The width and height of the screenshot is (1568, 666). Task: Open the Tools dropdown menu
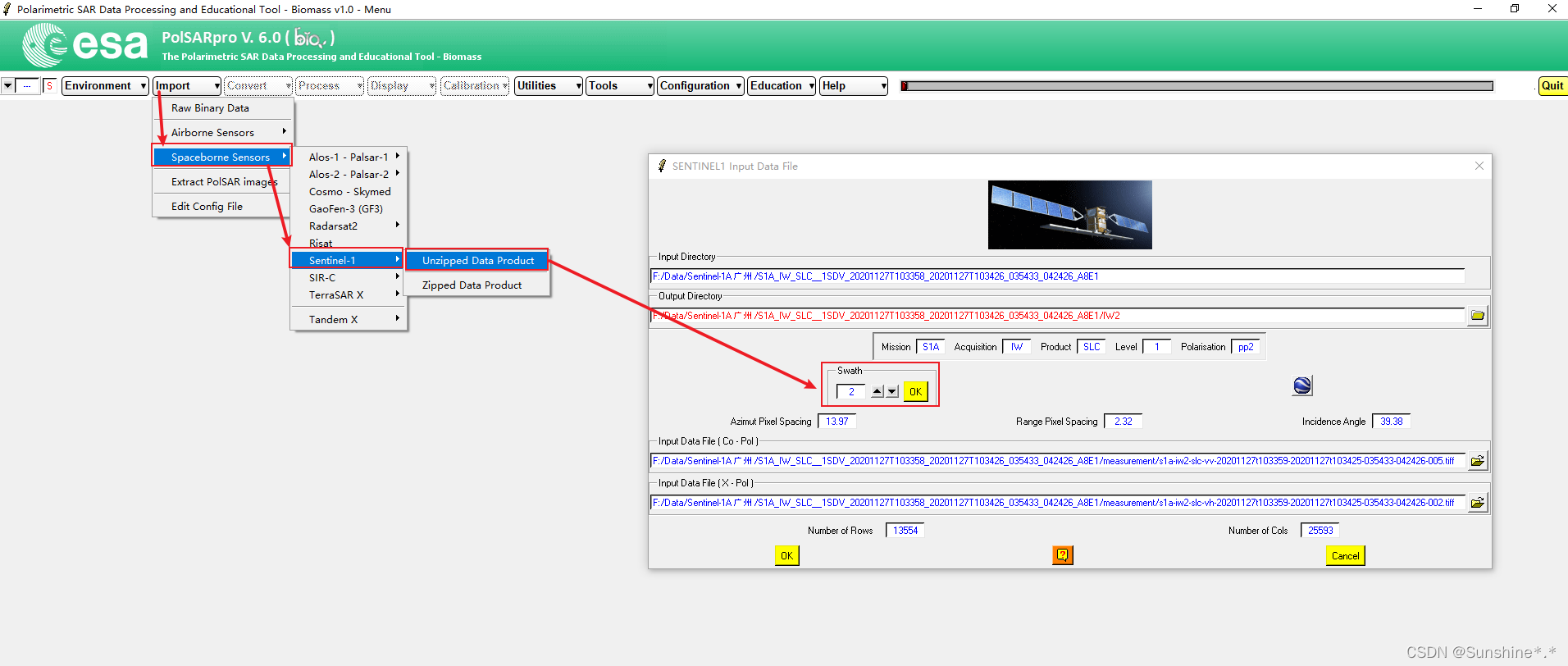click(620, 86)
